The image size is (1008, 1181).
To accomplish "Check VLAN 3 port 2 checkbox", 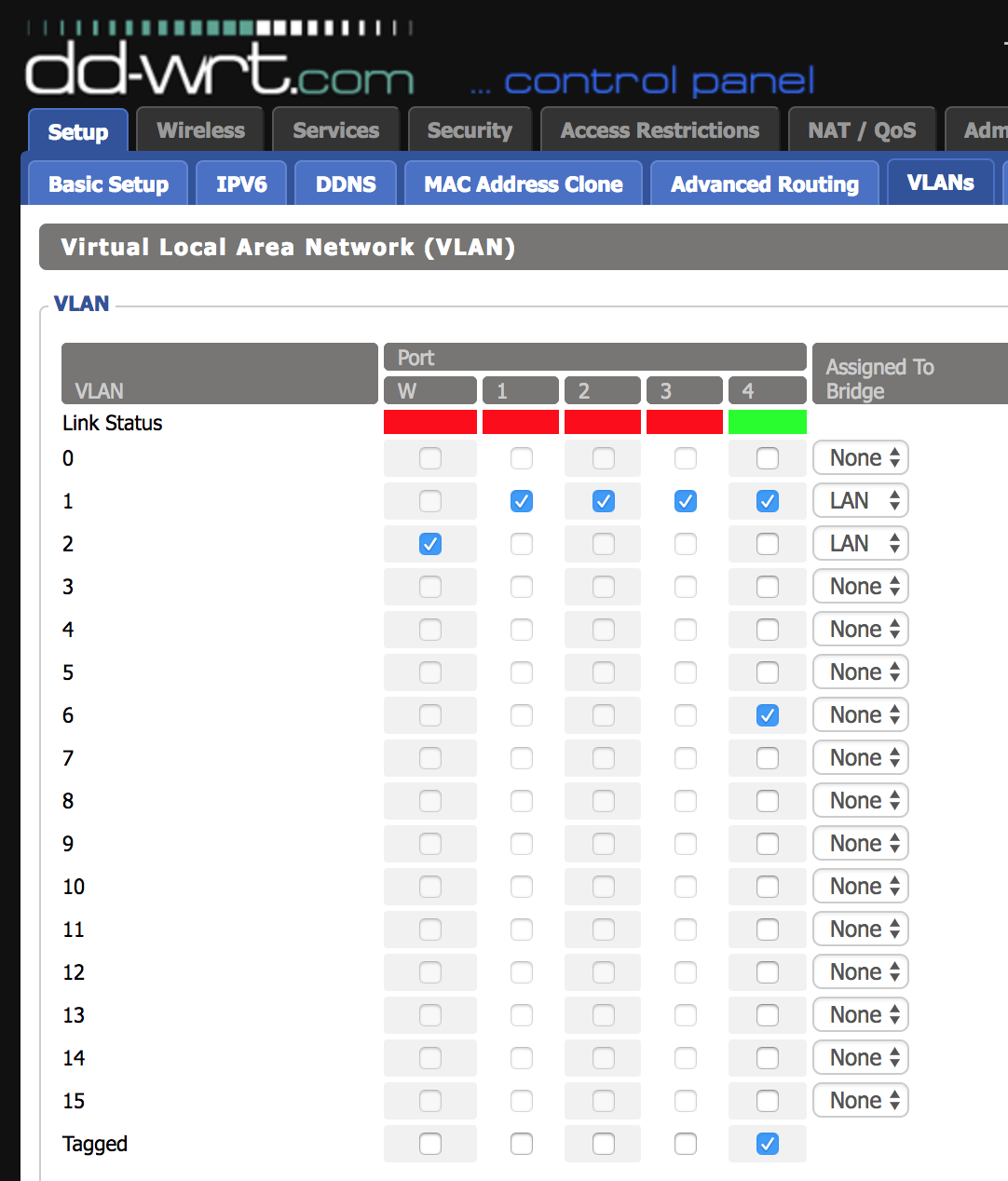I will point(604,587).
